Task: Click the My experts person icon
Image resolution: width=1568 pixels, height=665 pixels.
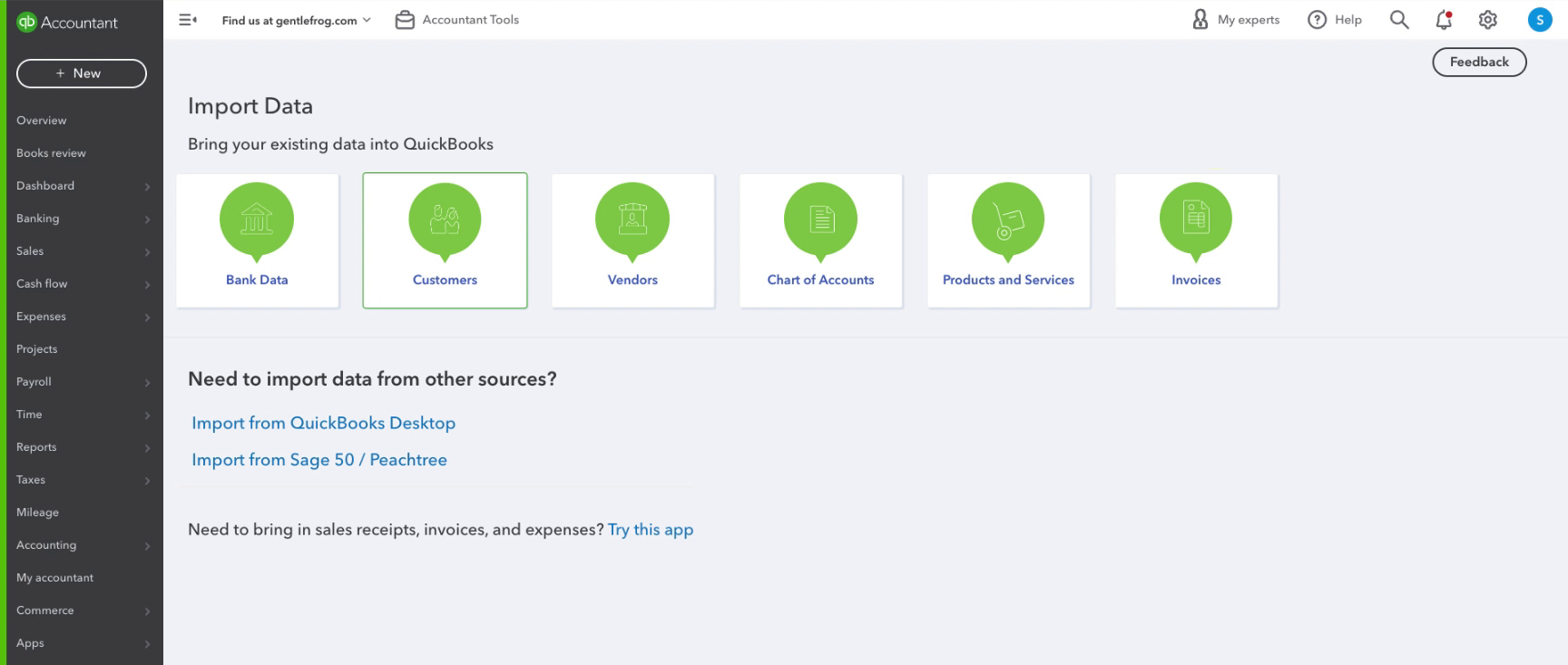Action: (1200, 20)
